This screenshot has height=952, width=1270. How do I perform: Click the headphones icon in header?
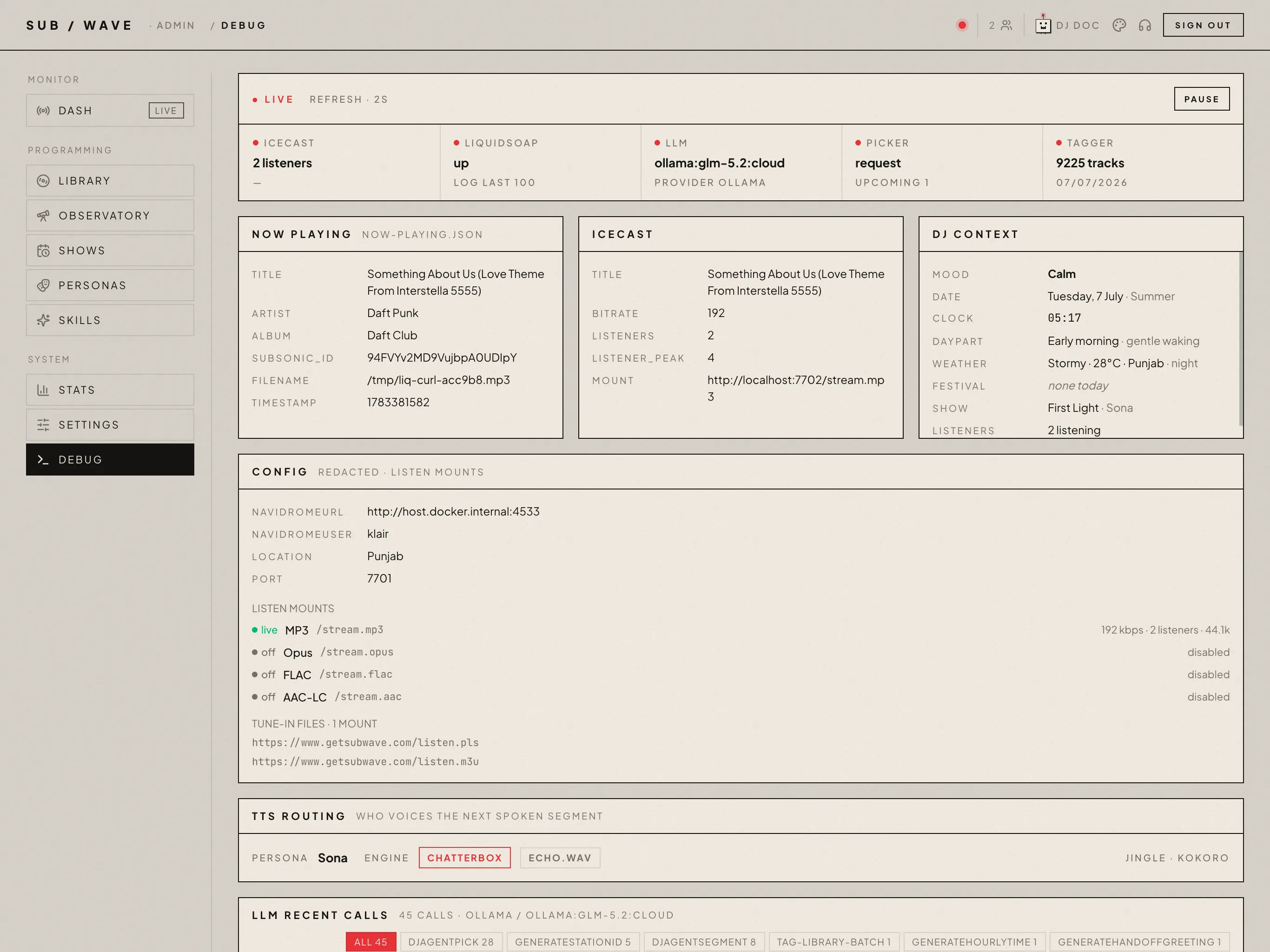pyautogui.click(x=1145, y=25)
